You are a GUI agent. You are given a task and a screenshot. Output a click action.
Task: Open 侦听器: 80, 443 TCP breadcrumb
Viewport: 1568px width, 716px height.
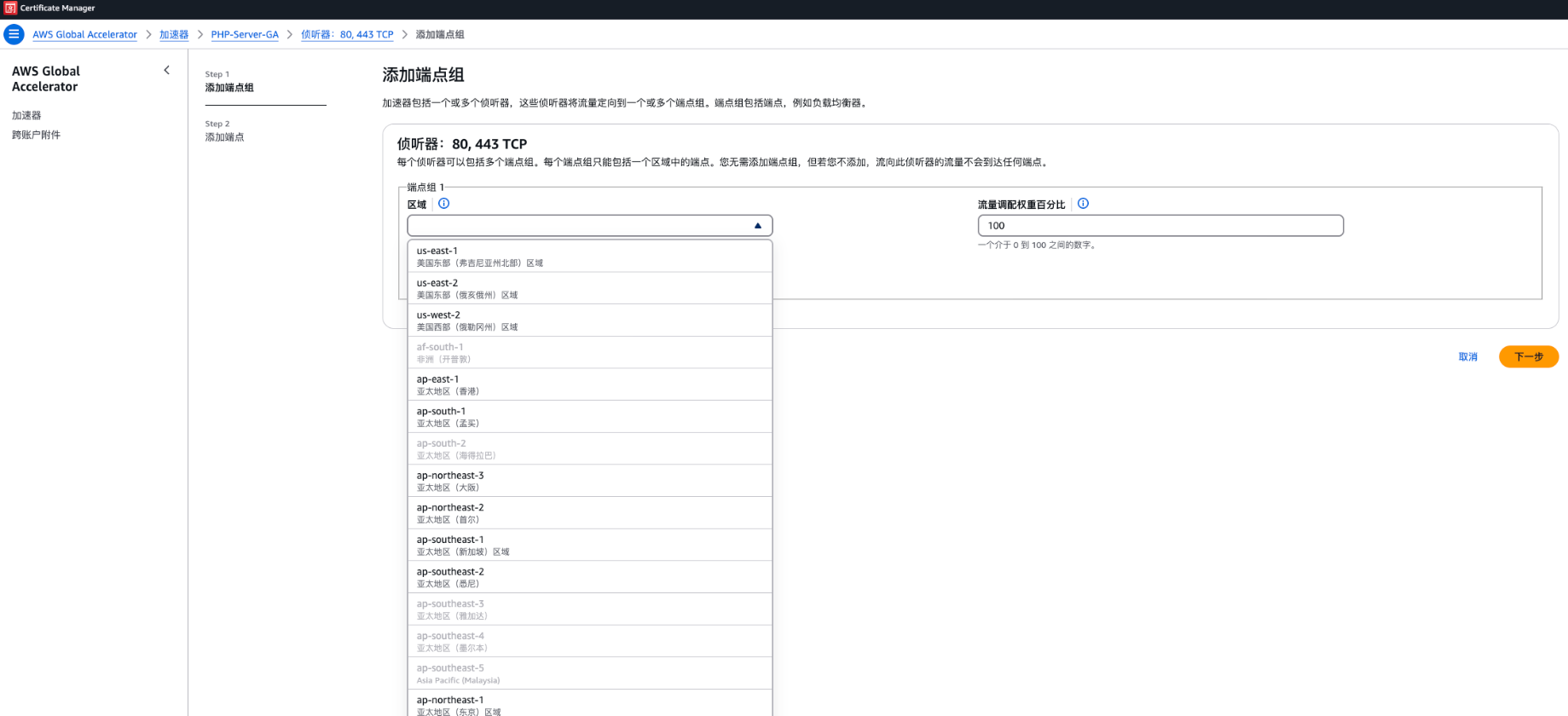click(x=347, y=35)
